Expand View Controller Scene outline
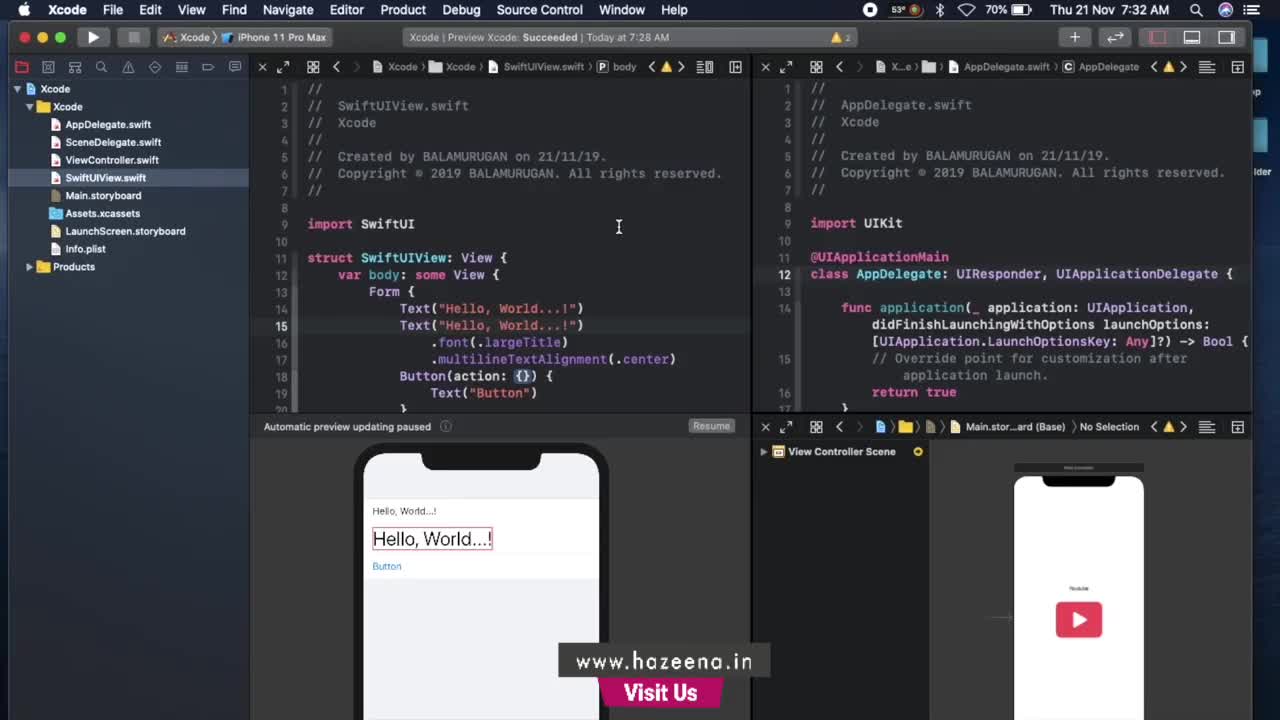 tap(764, 452)
